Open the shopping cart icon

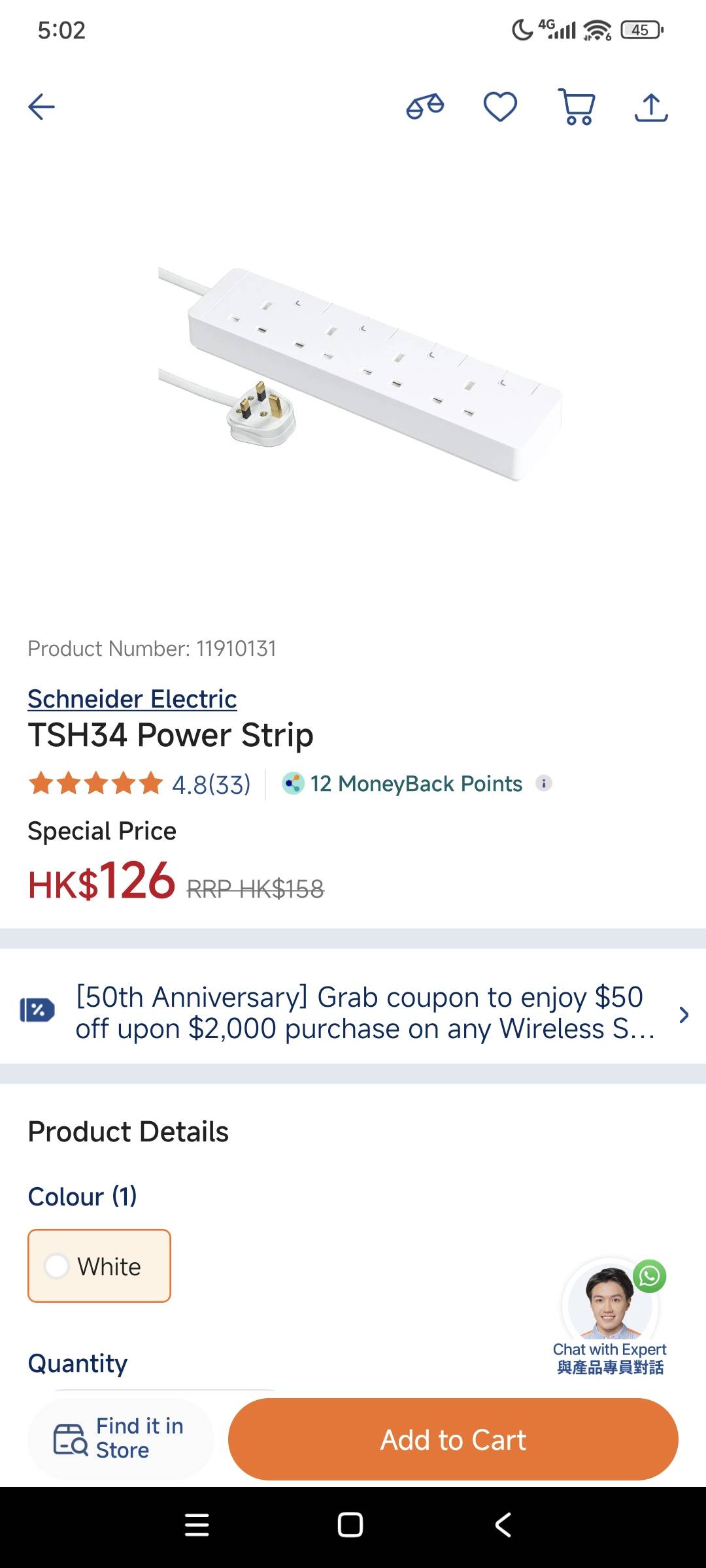(577, 107)
